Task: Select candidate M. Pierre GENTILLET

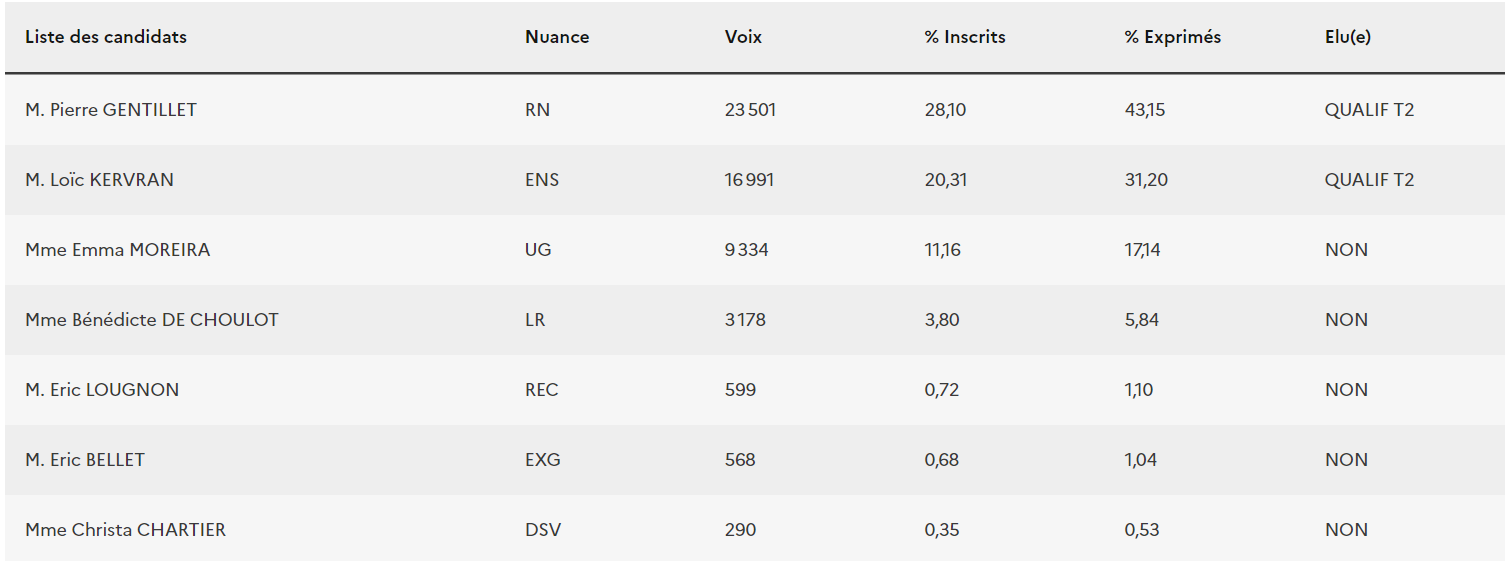Action: pyautogui.click(x=111, y=110)
